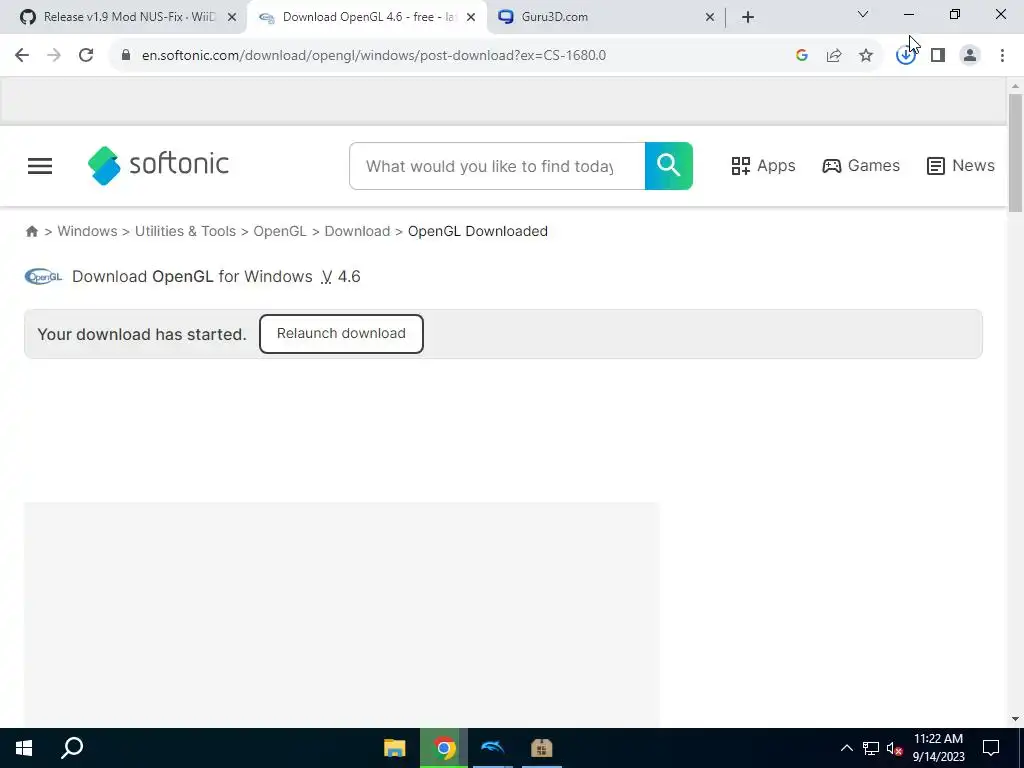Show hidden system tray icons

(x=846, y=748)
